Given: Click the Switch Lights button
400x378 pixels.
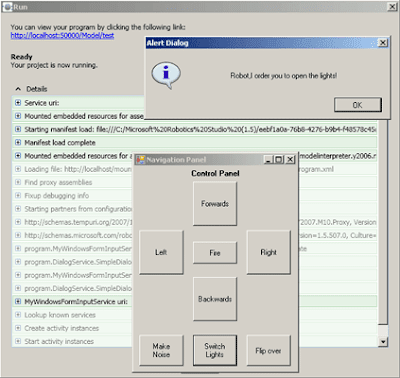Looking at the screenshot, I should pyautogui.click(x=215, y=350).
